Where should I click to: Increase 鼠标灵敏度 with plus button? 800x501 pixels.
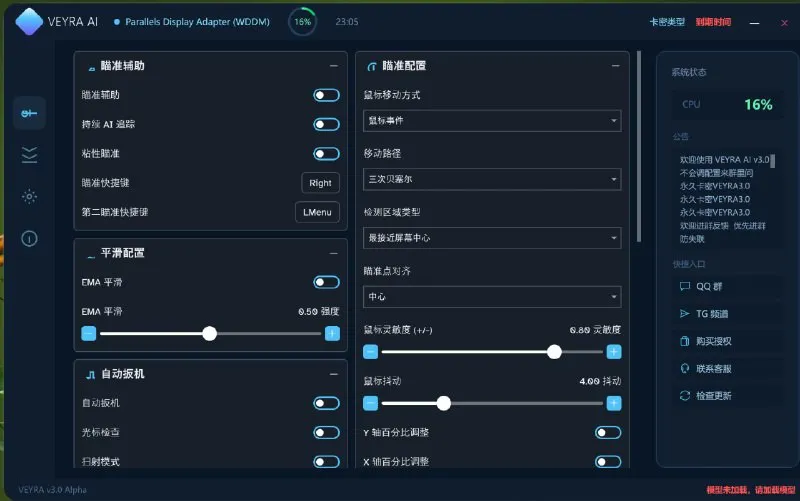614,352
